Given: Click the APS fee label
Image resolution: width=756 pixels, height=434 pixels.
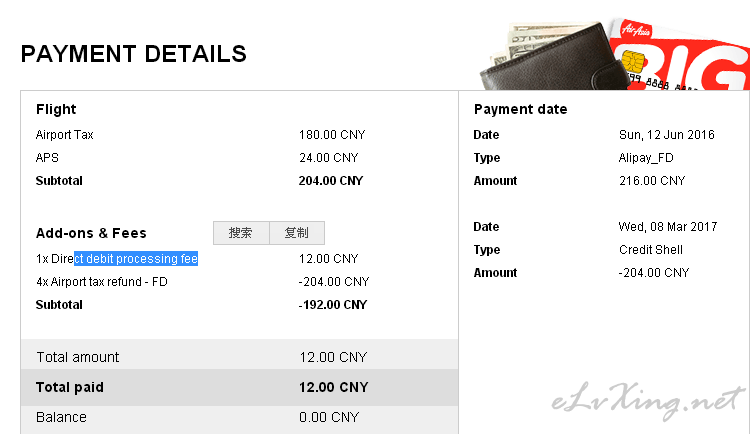Looking at the screenshot, I should pyautogui.click(x=47, y=158).
